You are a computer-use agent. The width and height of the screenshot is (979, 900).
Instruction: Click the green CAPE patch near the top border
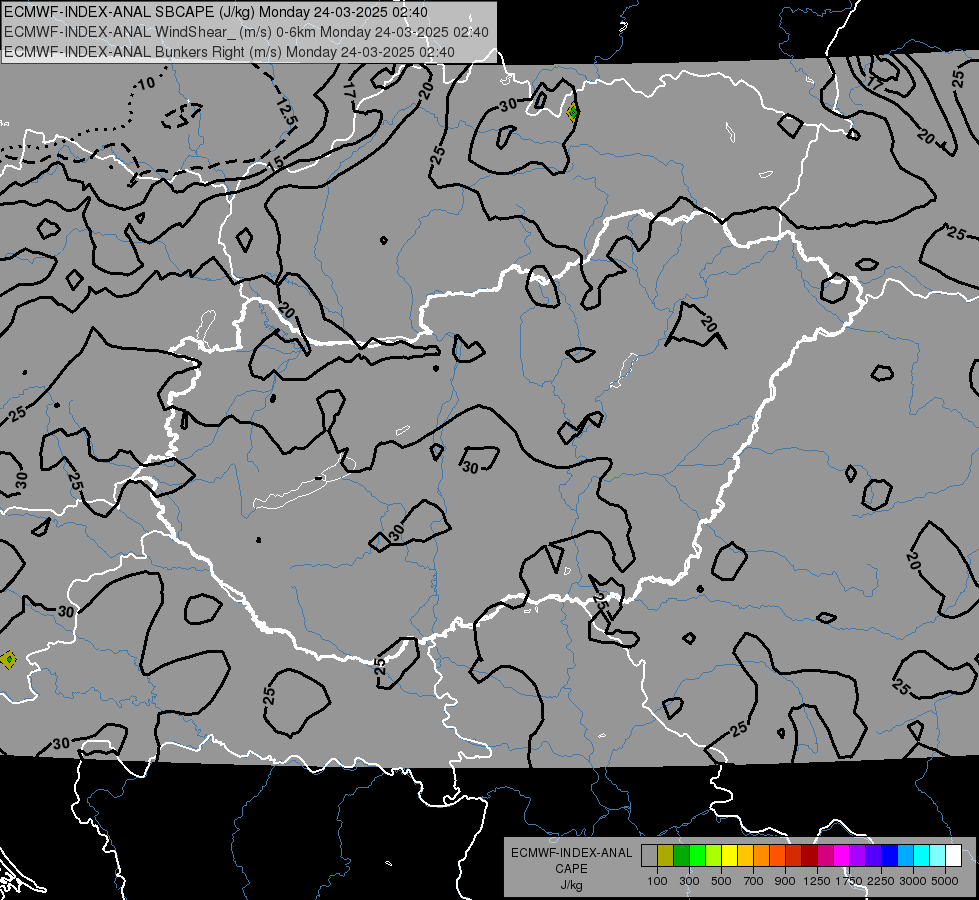573,112
